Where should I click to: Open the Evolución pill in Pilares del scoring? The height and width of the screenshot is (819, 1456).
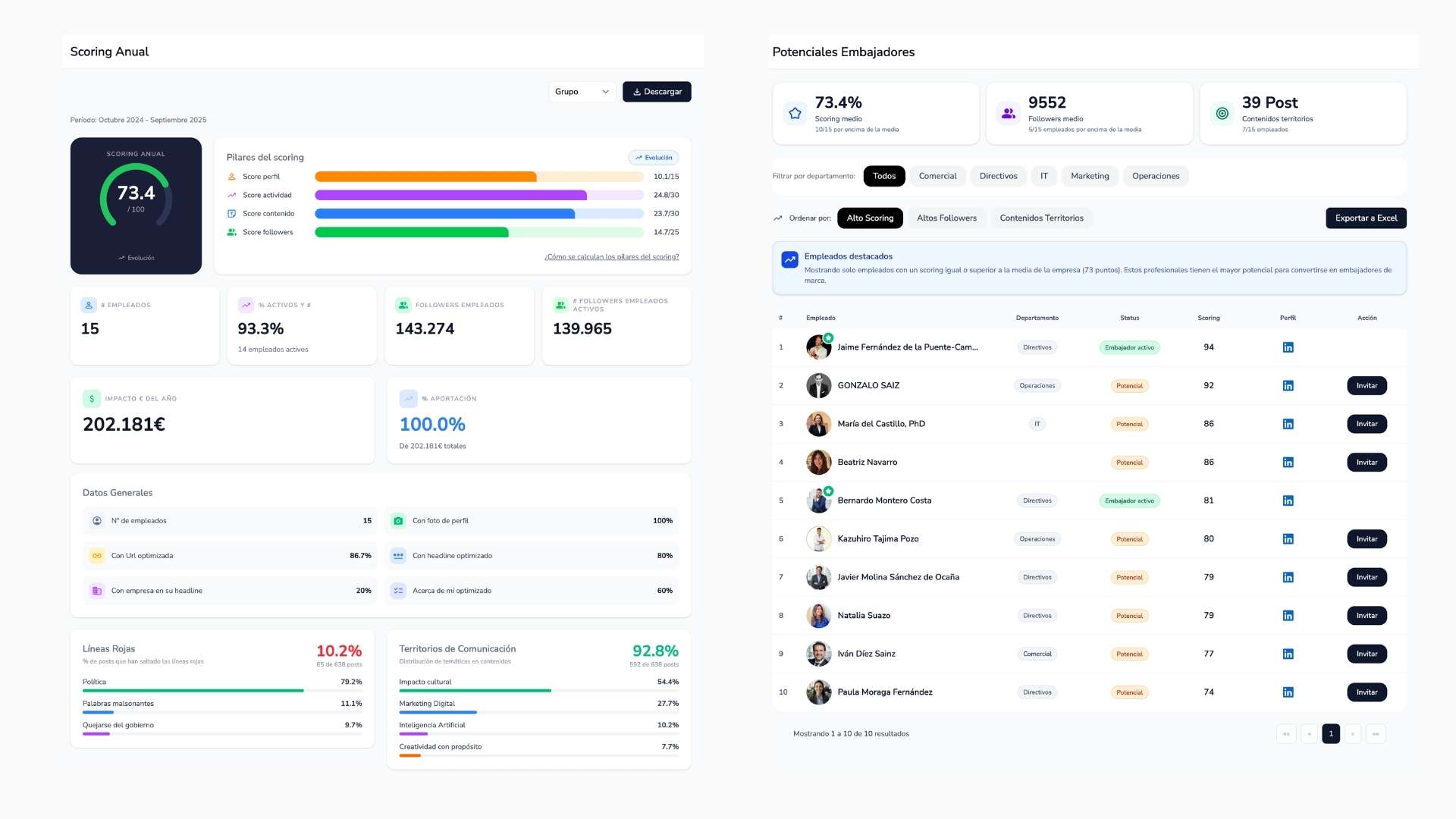(654, 158)
